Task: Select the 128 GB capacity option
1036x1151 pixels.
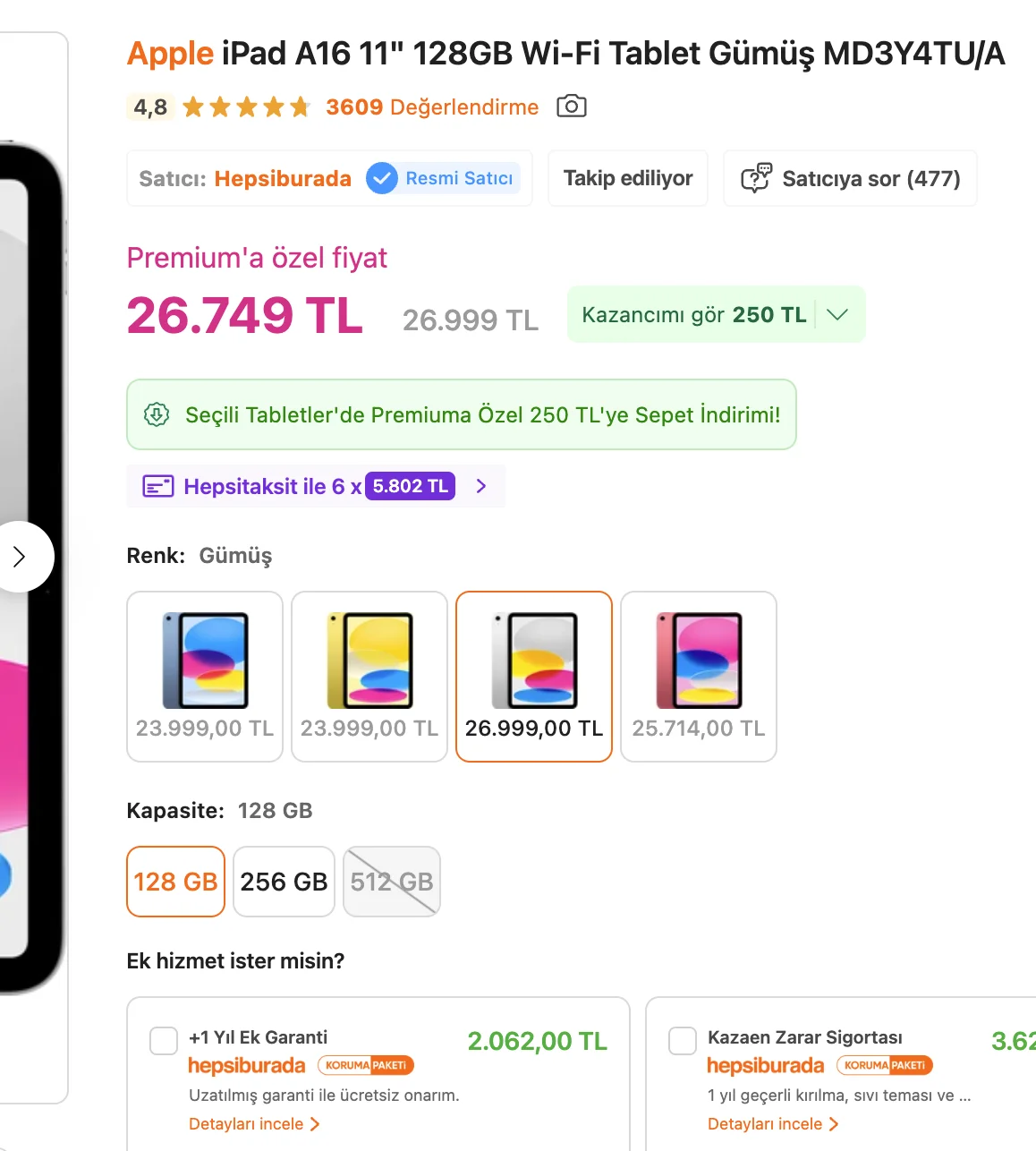Action: pos(175,882)
